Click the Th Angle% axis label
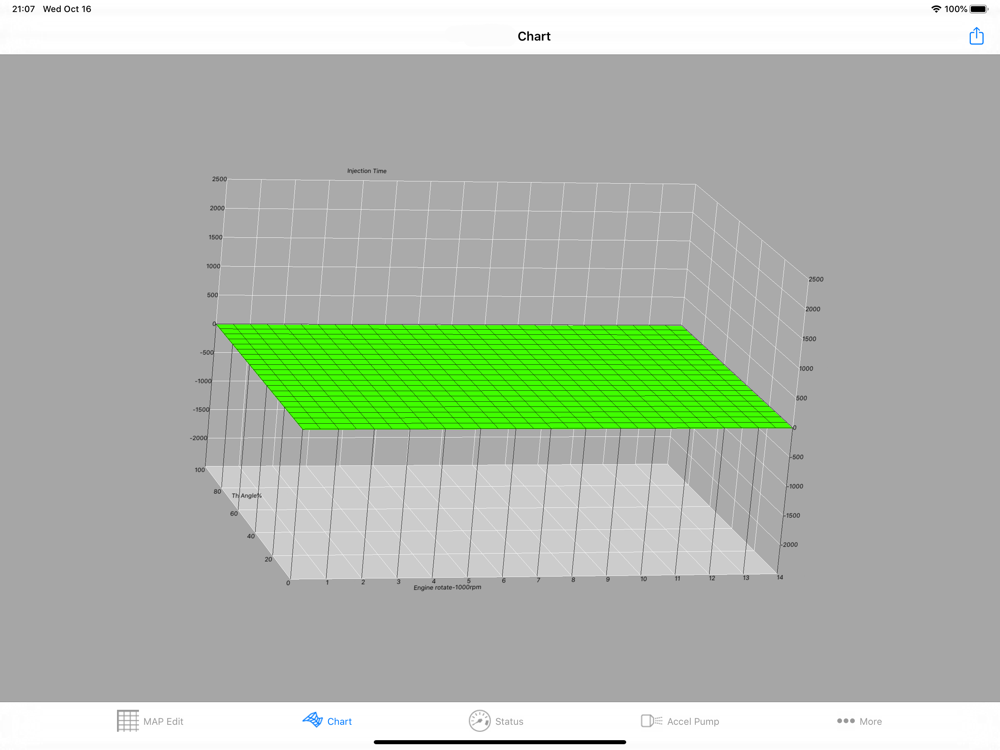The width and height of the screenshot is (1000, 750). pos(247,496)
